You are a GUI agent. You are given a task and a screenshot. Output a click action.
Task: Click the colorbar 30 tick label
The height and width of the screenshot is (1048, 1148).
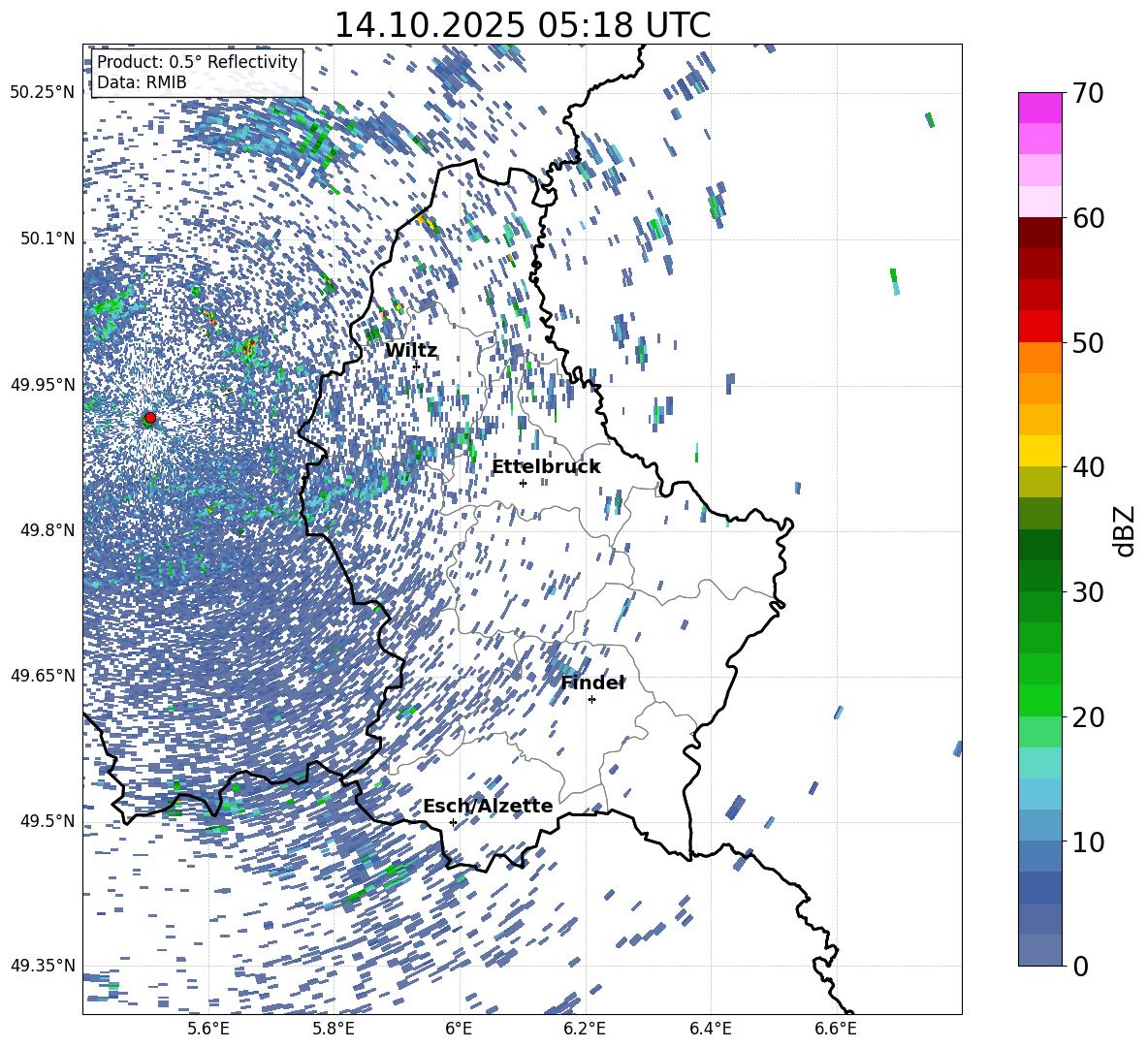click(x=1089, y=592)
